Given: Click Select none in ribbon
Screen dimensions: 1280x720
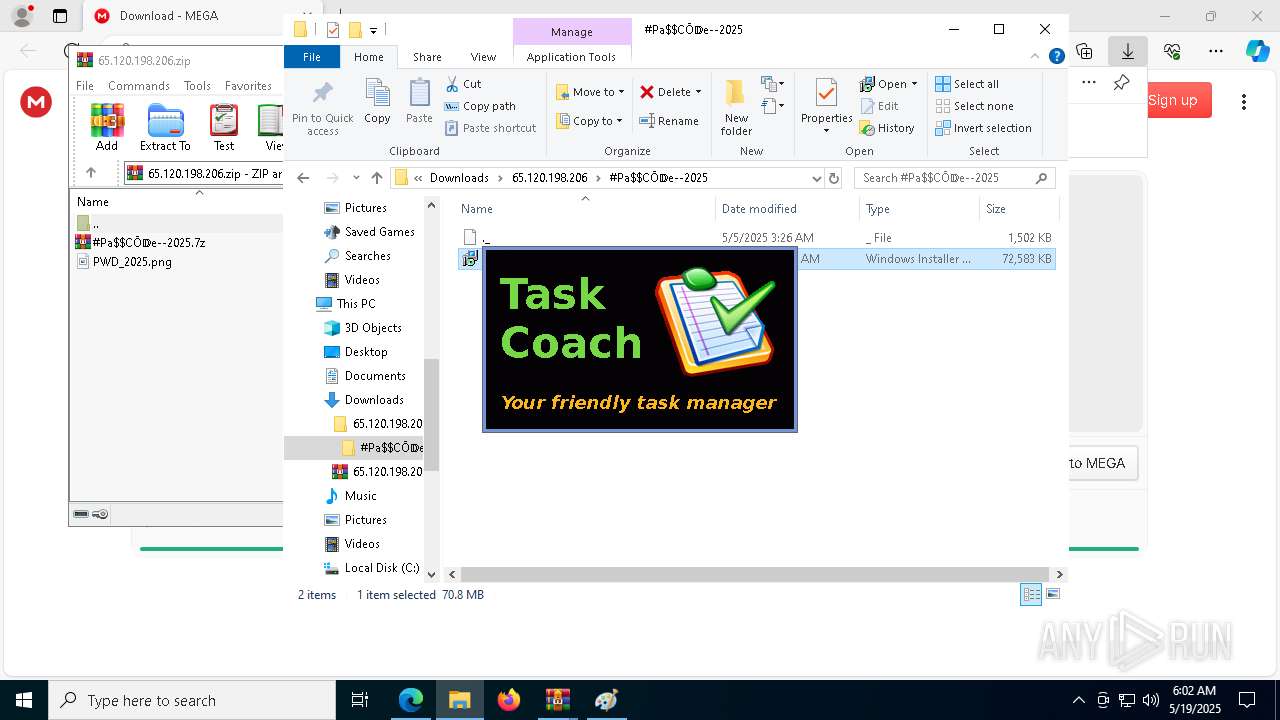Looking at the screenshot, I should (x=974, y=106).
